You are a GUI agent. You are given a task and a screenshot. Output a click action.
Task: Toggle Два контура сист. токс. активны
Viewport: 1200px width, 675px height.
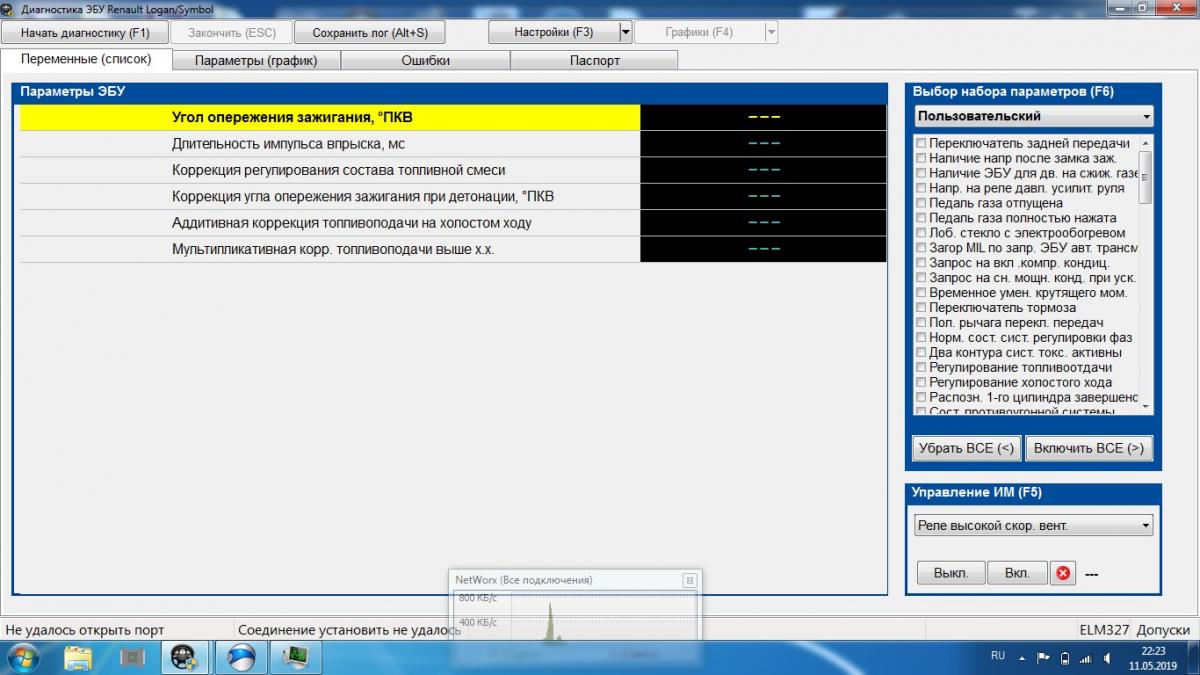[922, 353]
